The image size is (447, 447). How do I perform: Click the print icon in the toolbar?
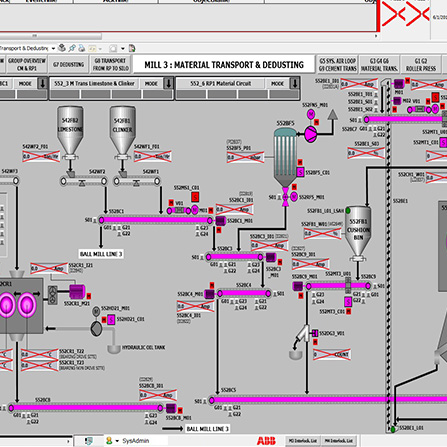click(x=82, y=48)
